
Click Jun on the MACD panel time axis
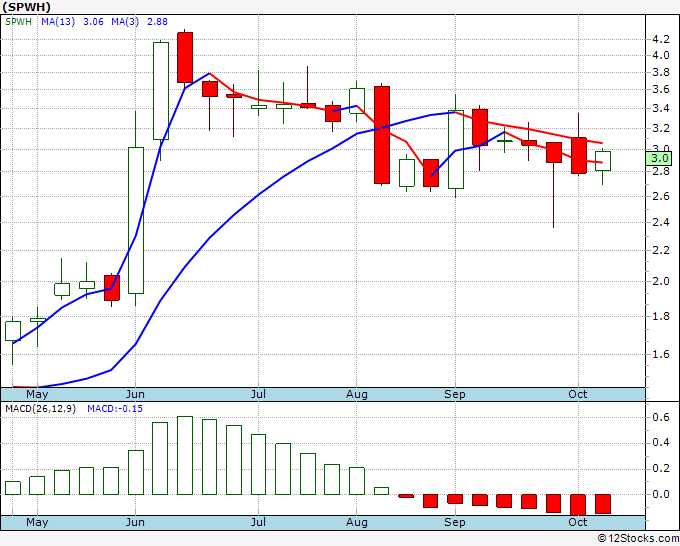coord(135,523)
